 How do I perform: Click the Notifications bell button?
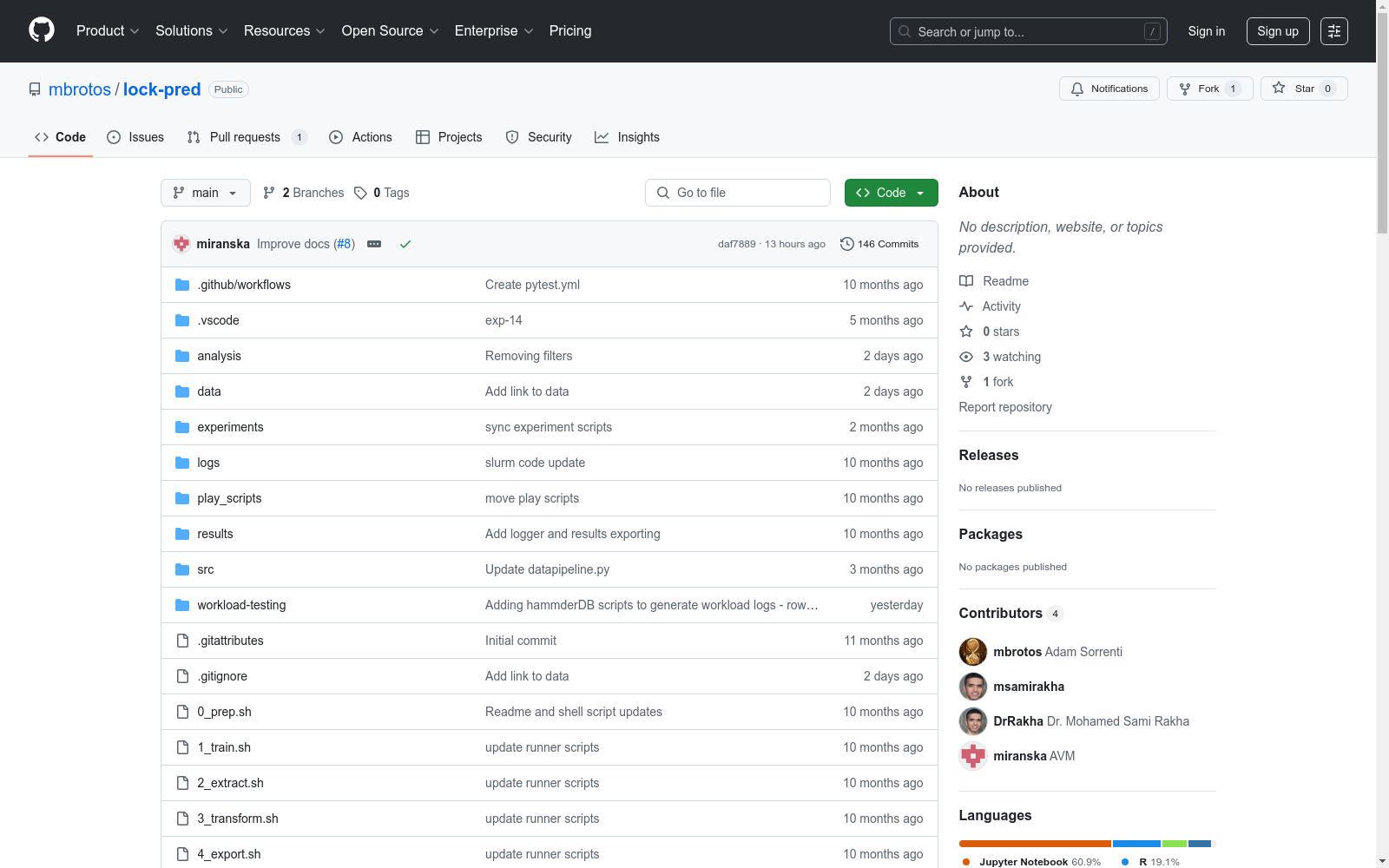tap(1109, 89)
